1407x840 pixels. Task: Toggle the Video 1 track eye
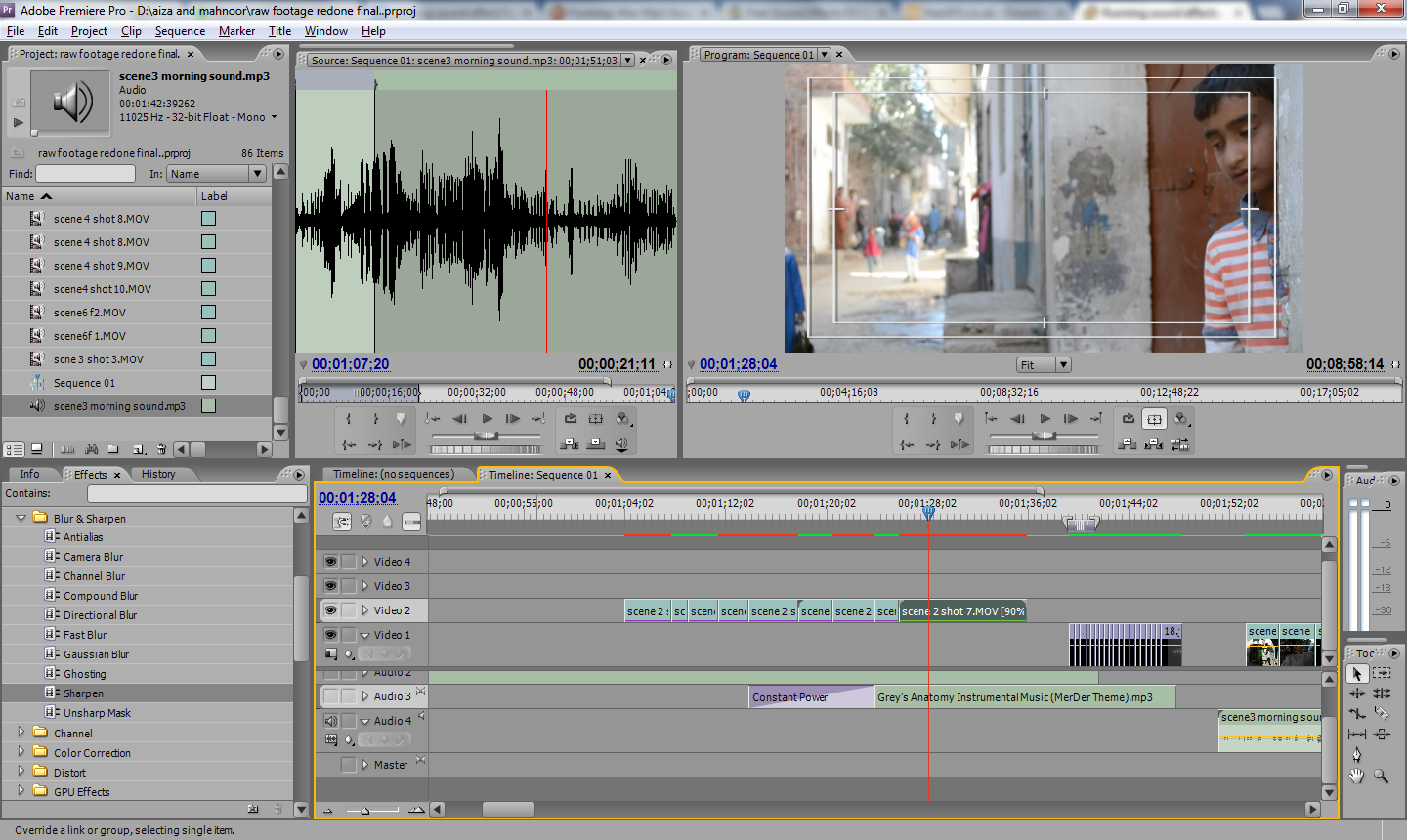click(x=331, y=635)
